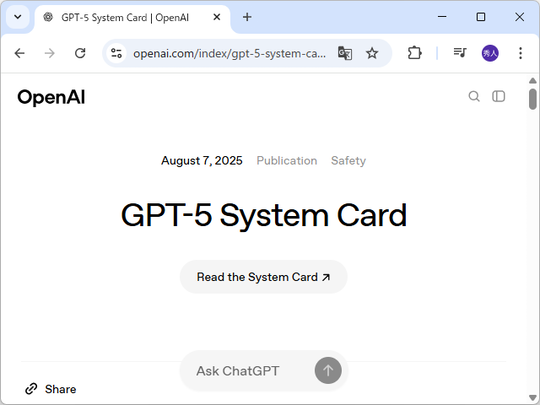Reload the current page

[x=80, y=53]
